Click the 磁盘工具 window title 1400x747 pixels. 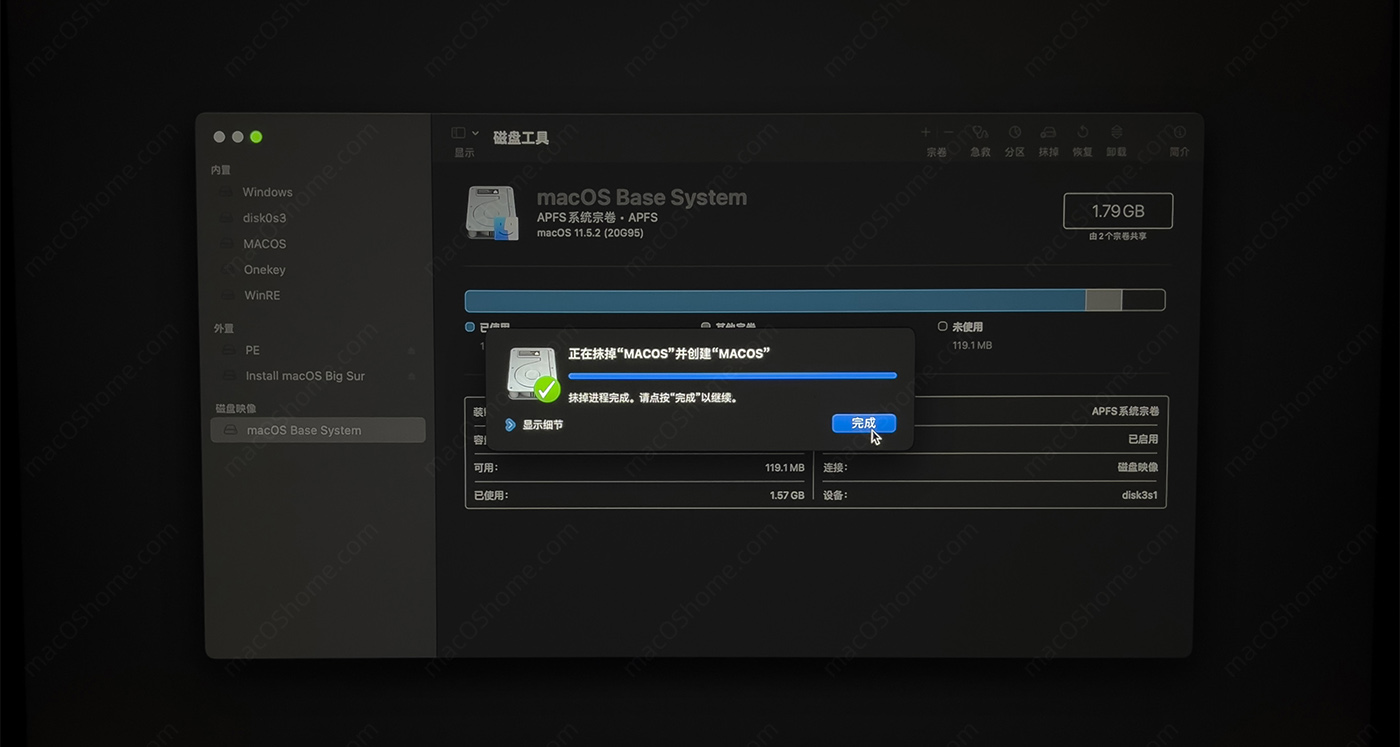click(x=521, y=138)
